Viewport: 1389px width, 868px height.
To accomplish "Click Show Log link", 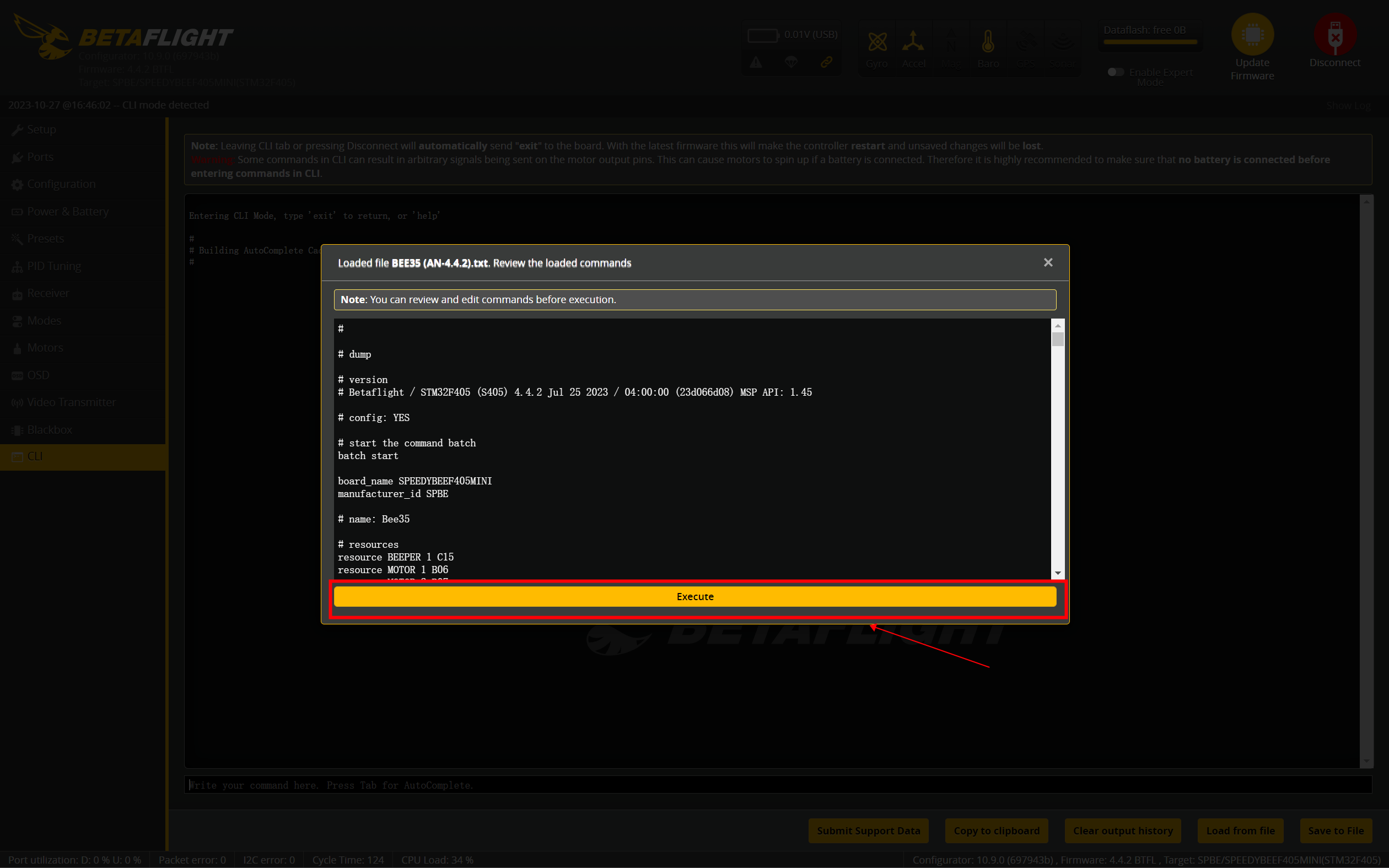I will point(1348,106).
